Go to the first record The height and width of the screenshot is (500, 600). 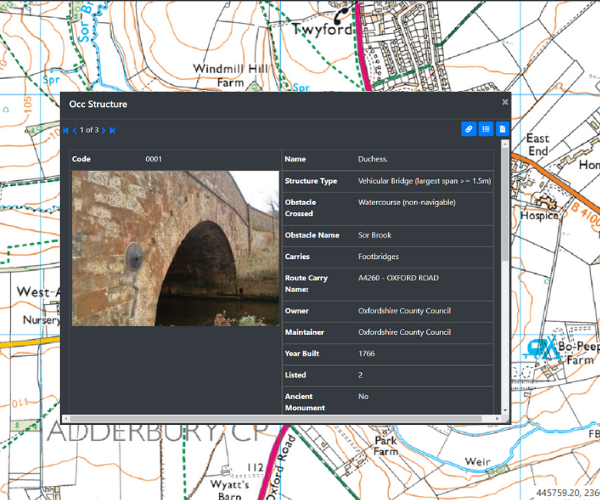tap(66, 130)
